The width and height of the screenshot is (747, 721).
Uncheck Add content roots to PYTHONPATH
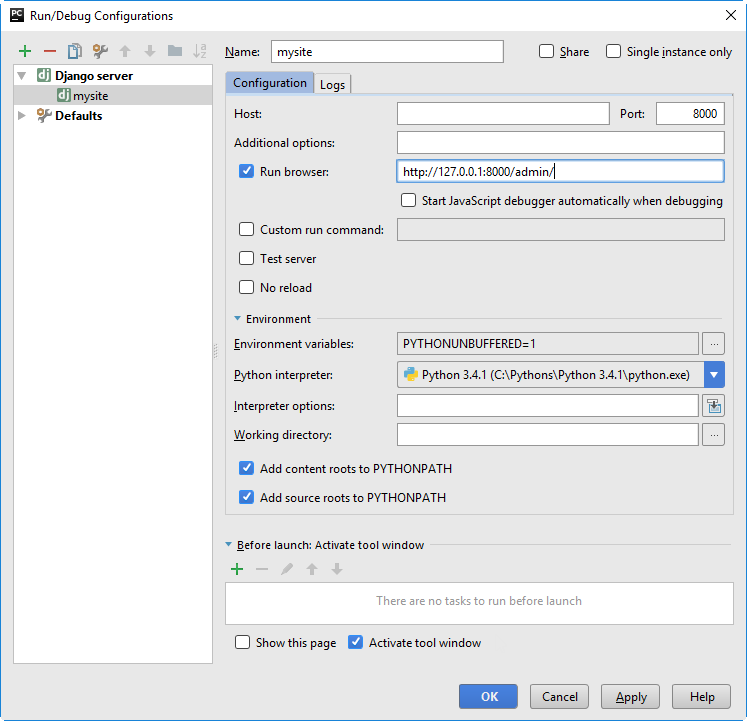tap(246, 468)
